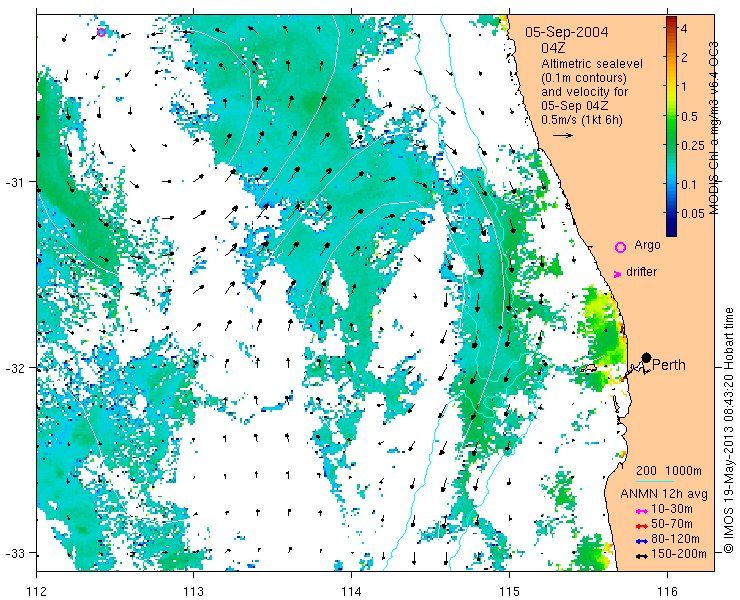740x600 pixels.
Task: Click Rottnest Island outline west of Perth
Action: pos(588,369)
